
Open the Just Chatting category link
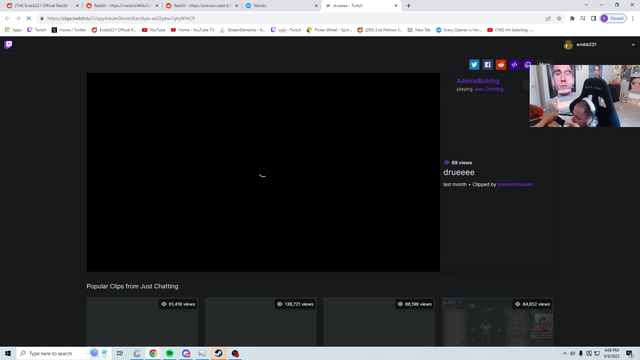click(x=488, y=89)
